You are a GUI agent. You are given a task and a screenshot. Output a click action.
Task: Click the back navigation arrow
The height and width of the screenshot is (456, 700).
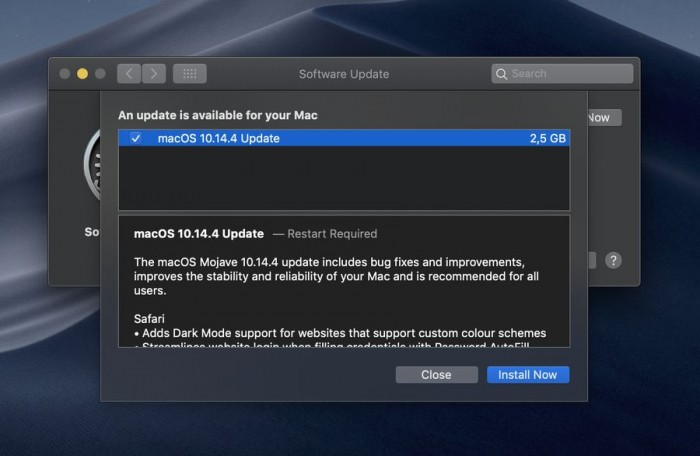click(x=129, y=74)
